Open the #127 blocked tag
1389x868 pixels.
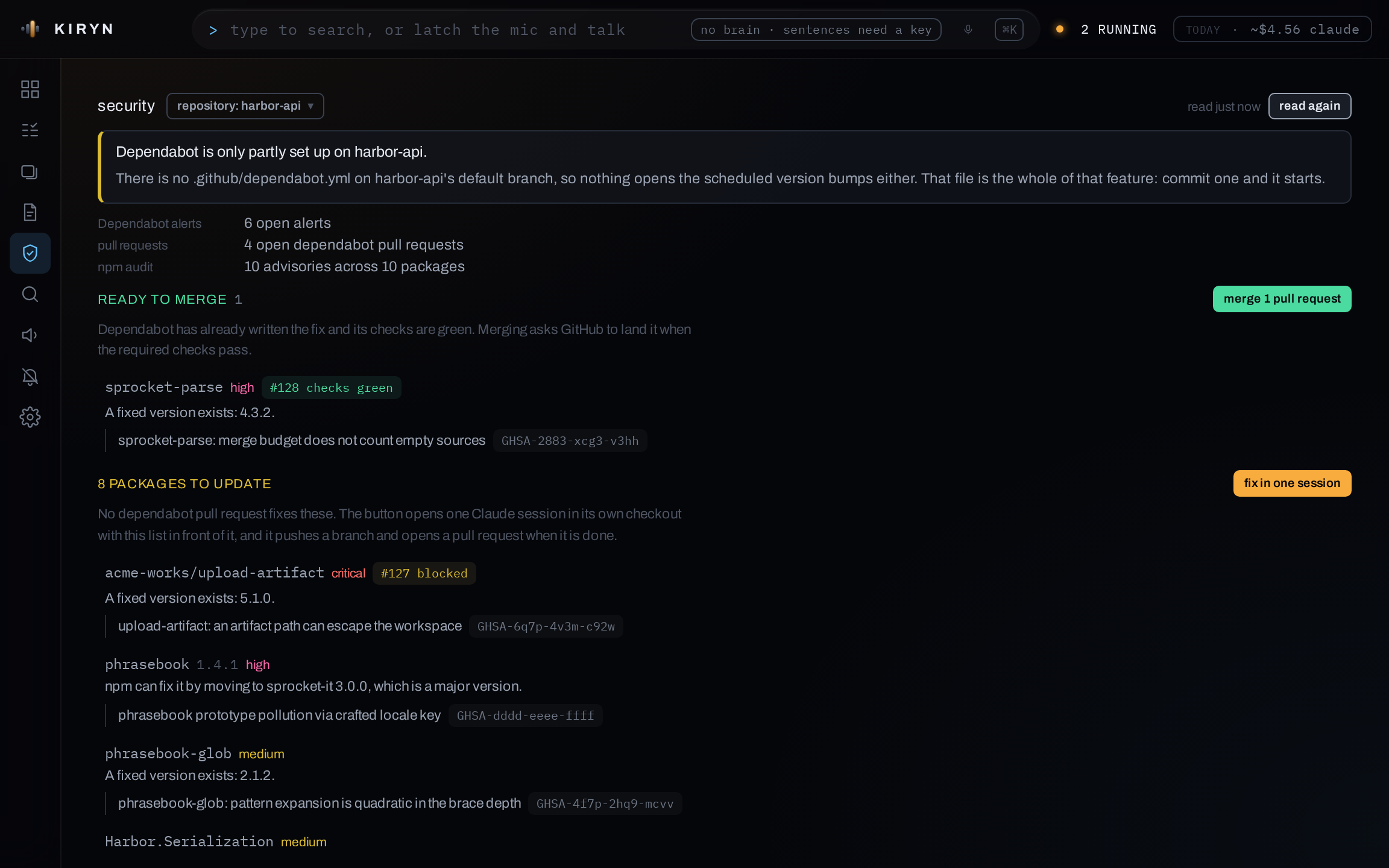[x=424, y=573]
